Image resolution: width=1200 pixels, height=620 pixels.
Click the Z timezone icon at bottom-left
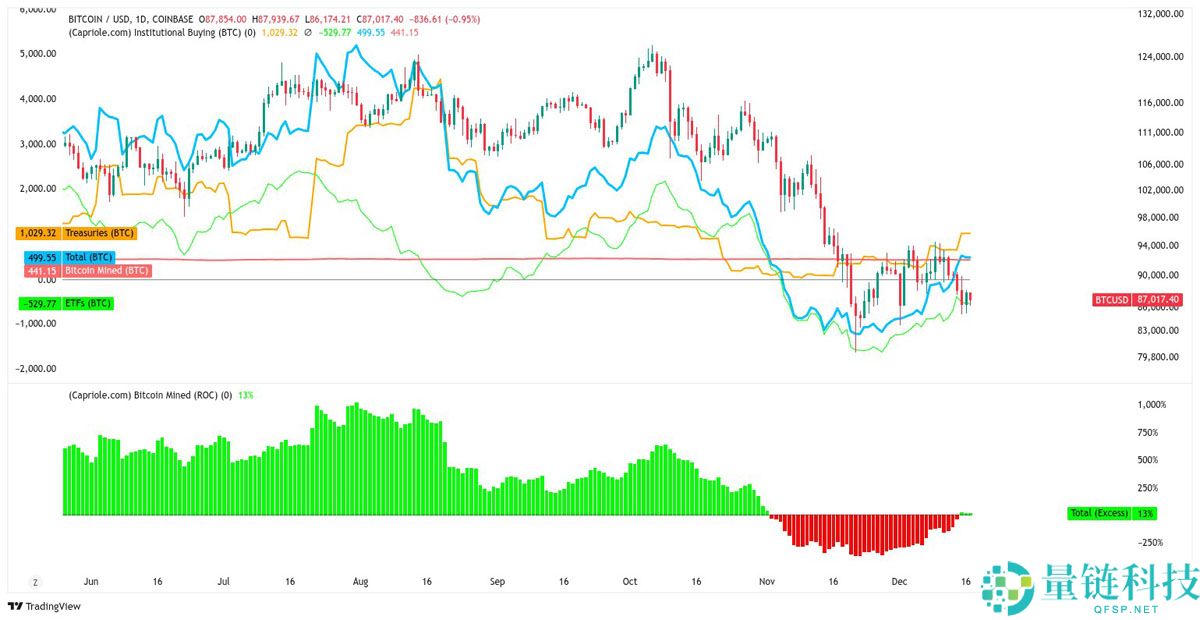[35, 581]
